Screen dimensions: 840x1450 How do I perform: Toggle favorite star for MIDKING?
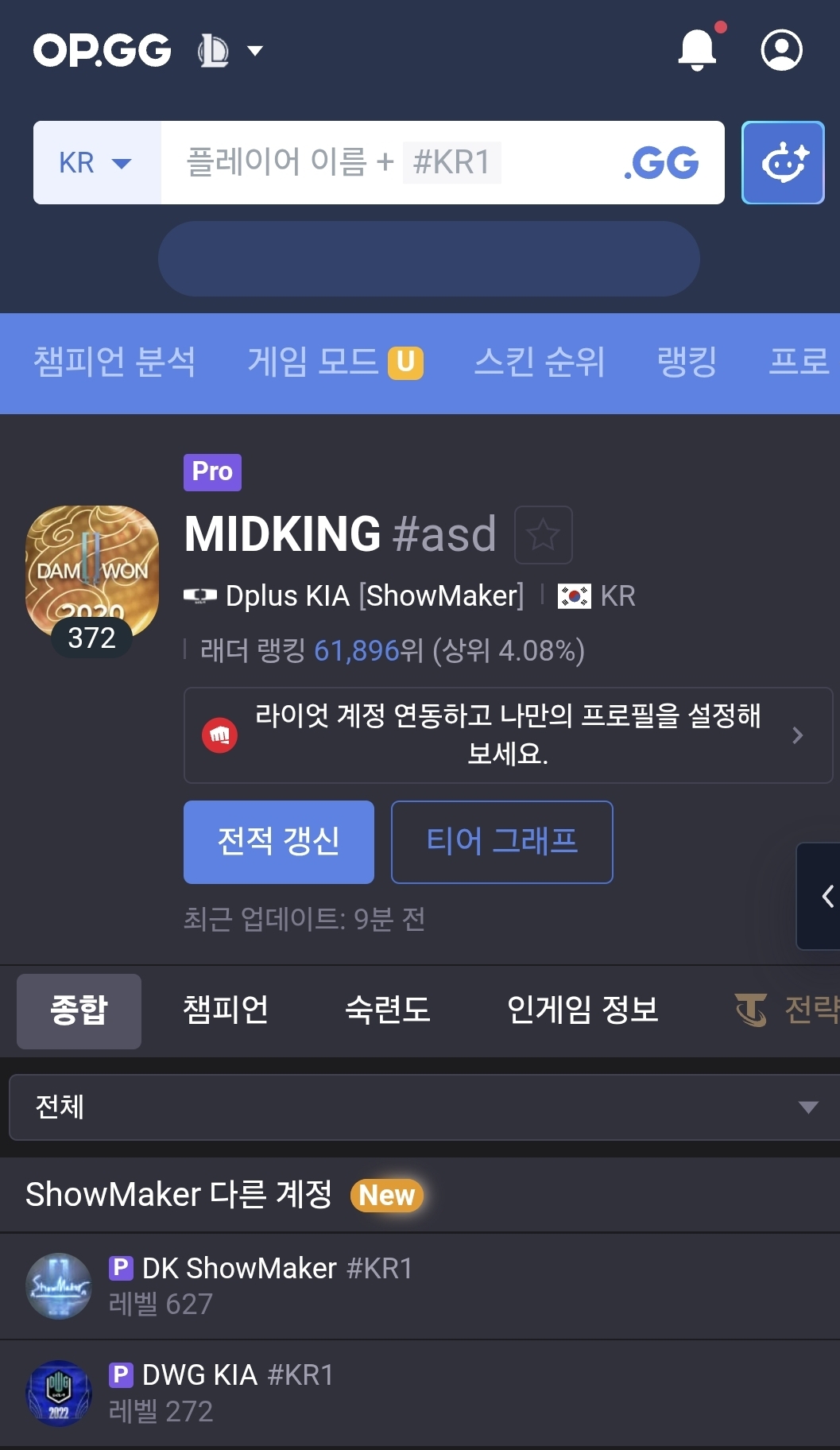click(544, 534)
